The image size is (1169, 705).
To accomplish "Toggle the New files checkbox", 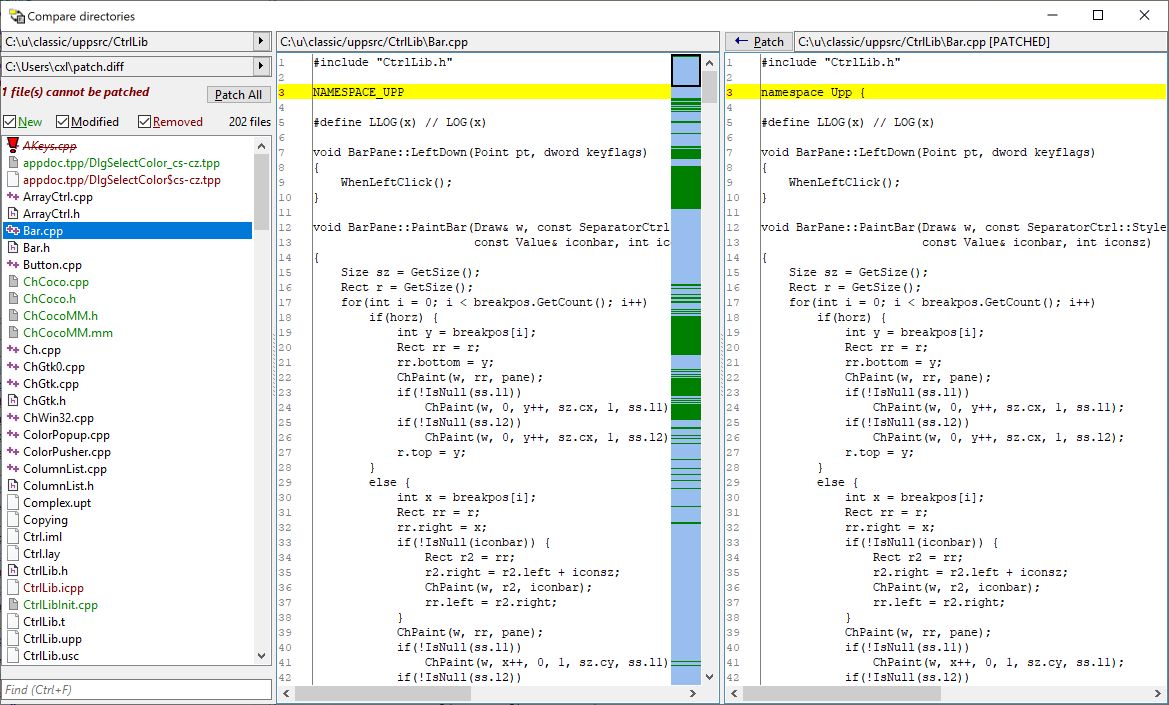I will (10, 122).
